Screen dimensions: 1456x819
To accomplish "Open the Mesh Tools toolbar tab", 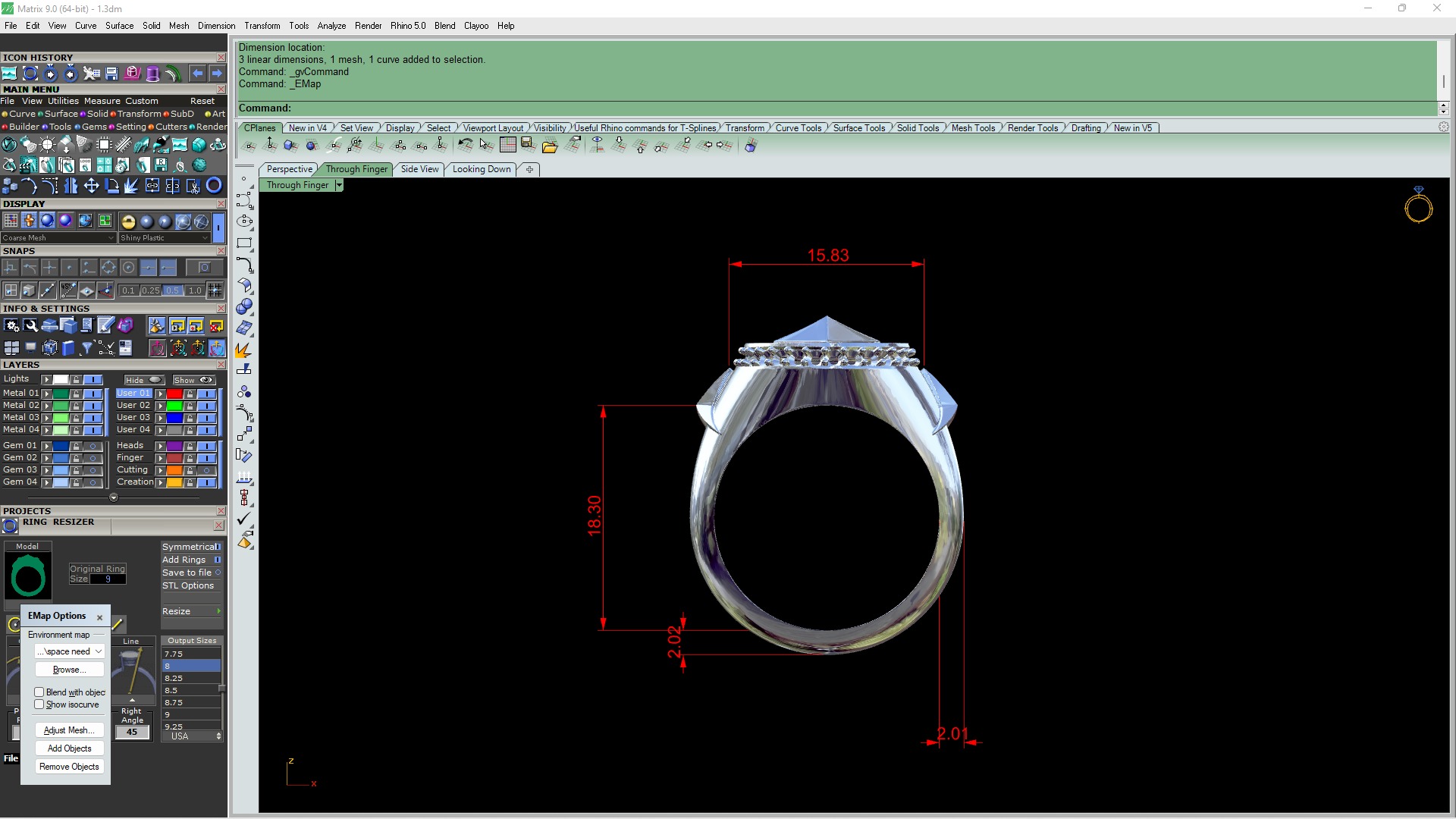I will (x=973, y=127).
